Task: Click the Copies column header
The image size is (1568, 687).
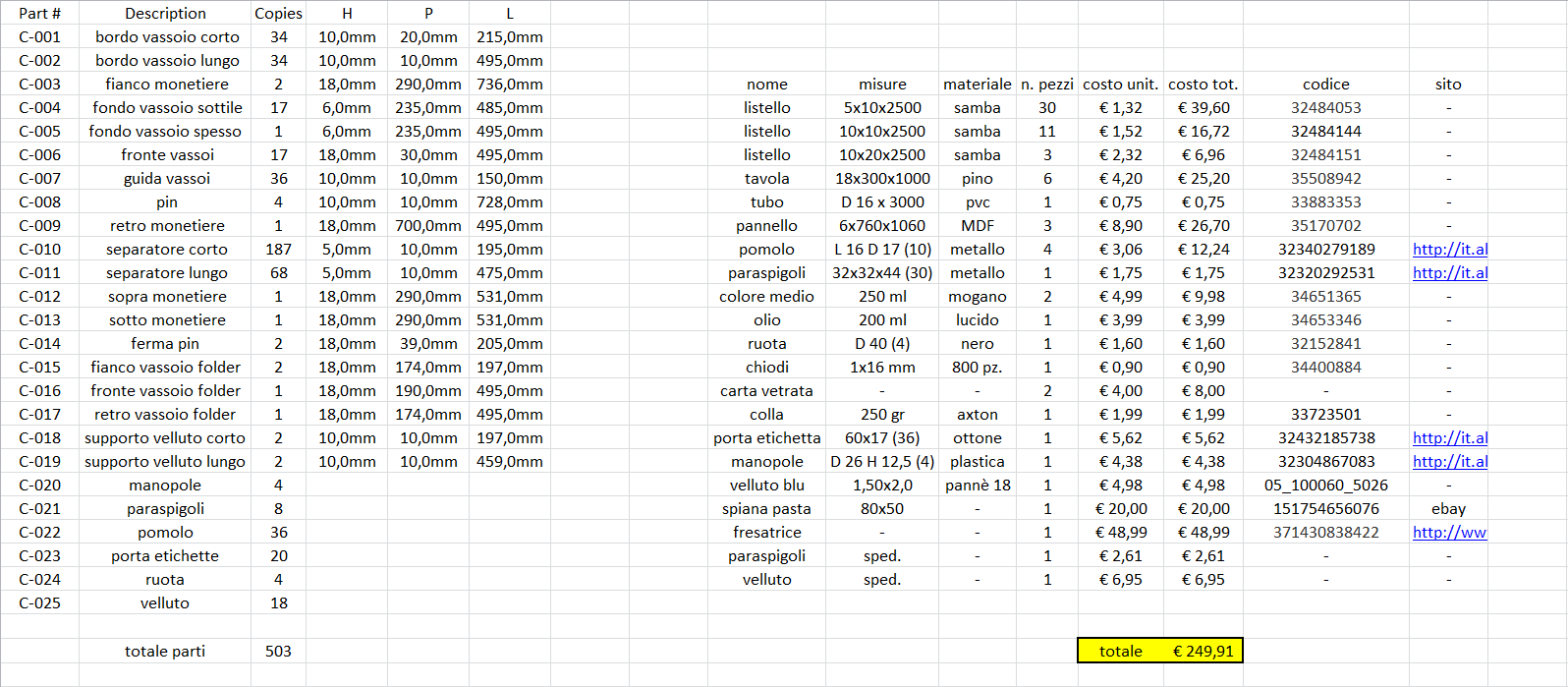Action: pyautogui.click(x=278, y=13)
